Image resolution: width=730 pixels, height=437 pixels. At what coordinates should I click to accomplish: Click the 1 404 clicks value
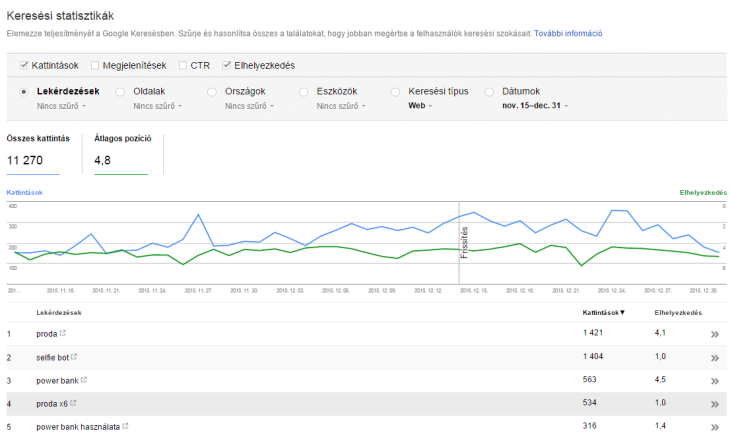[x=593, y=356]
